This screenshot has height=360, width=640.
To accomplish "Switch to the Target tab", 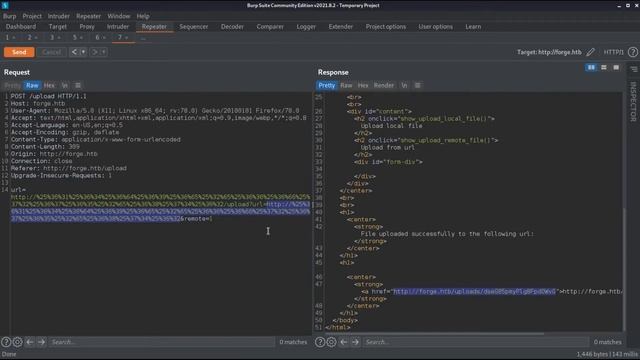I will pos(58,27).
